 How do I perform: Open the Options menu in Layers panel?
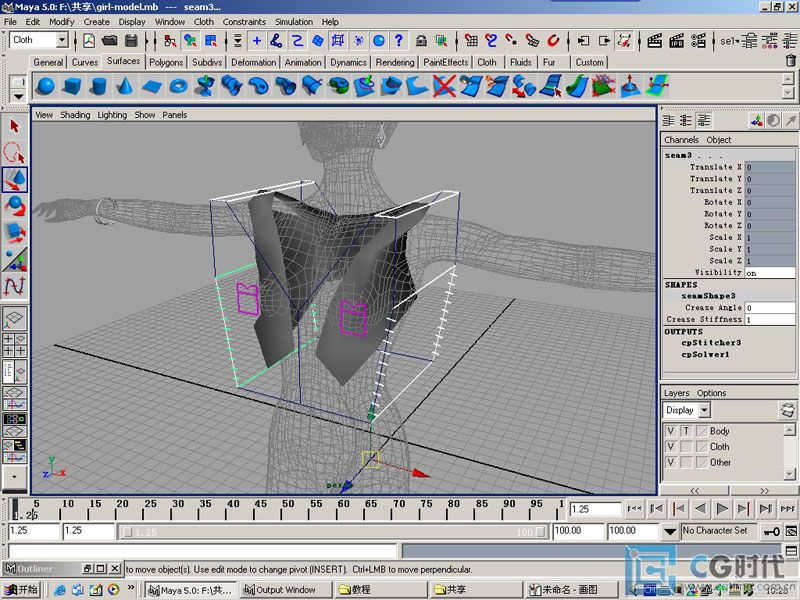(711, 393)
